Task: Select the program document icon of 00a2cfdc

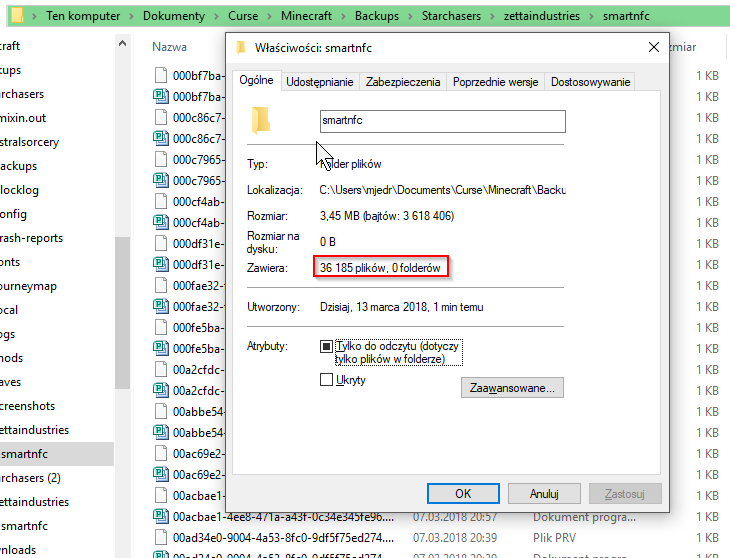Action: (x=160, y=391)
